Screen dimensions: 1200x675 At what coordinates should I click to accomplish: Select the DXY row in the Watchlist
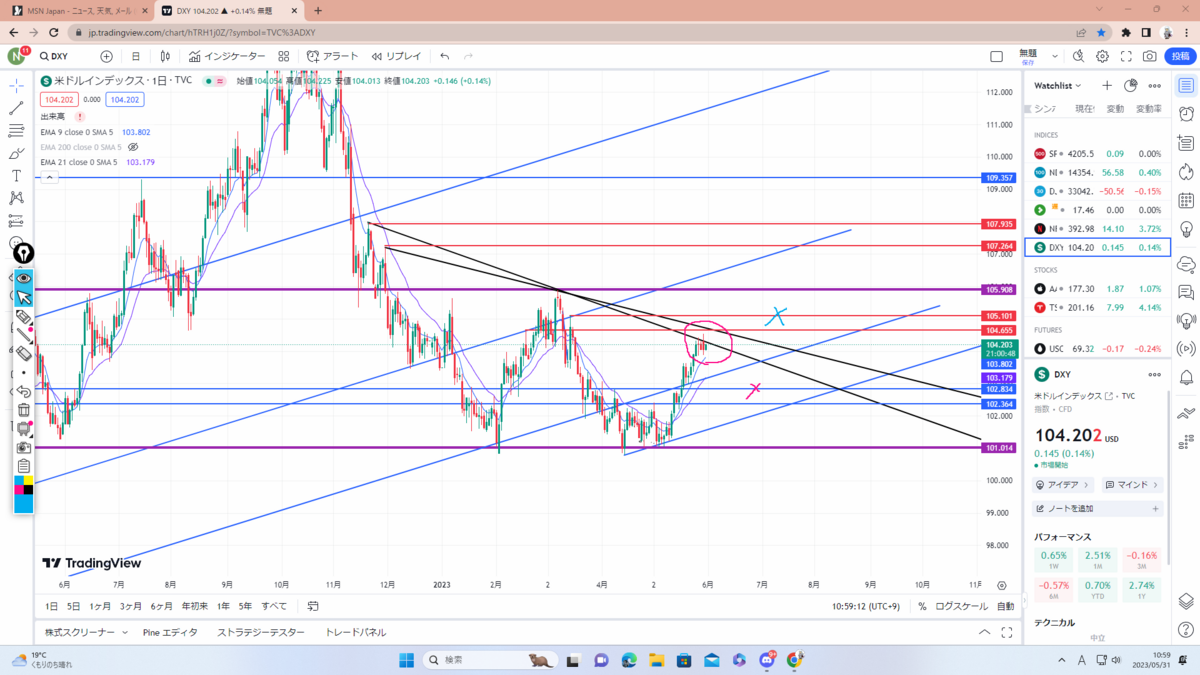click(x=1098, y=247)
